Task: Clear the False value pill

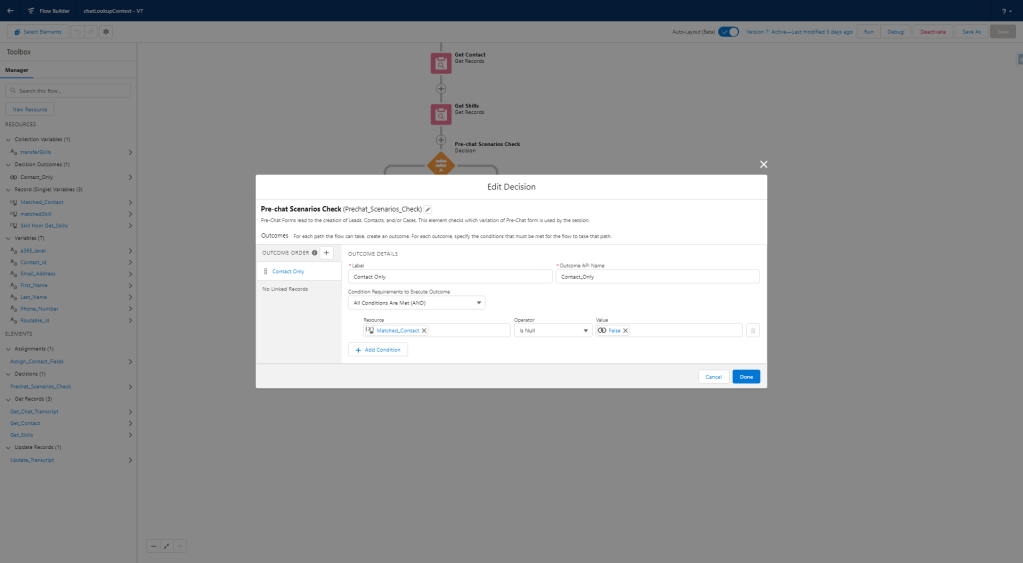Action: tap(625, 330)
